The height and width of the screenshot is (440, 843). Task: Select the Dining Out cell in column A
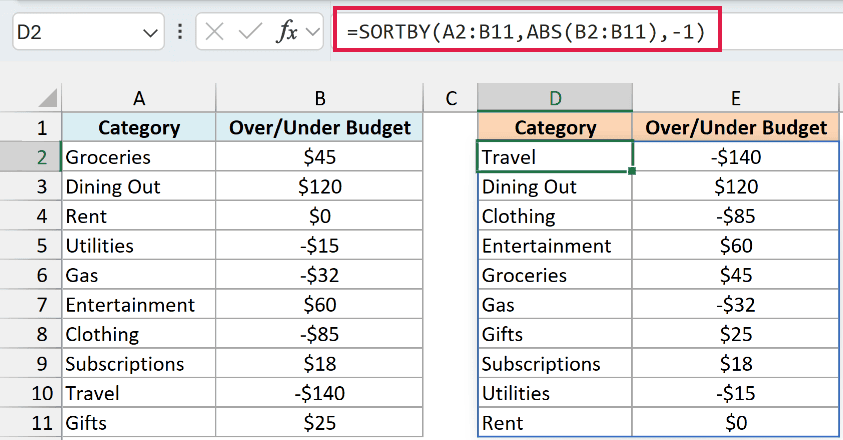pos(139,187)
